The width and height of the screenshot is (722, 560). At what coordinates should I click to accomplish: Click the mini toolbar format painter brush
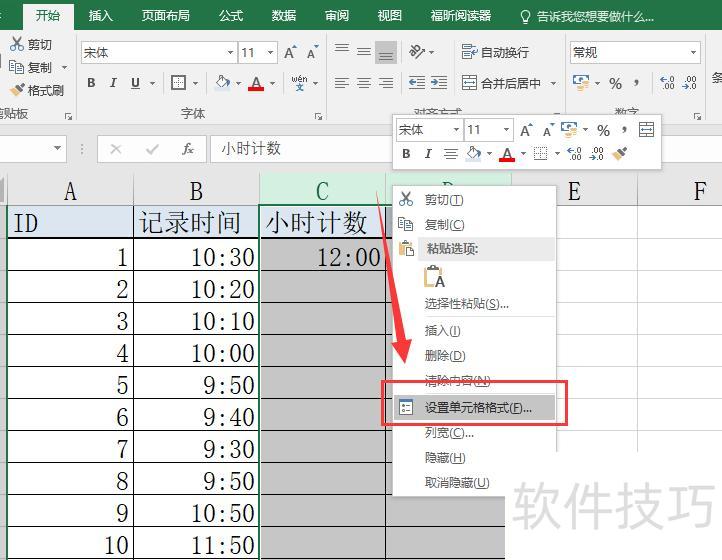(620, 153)
